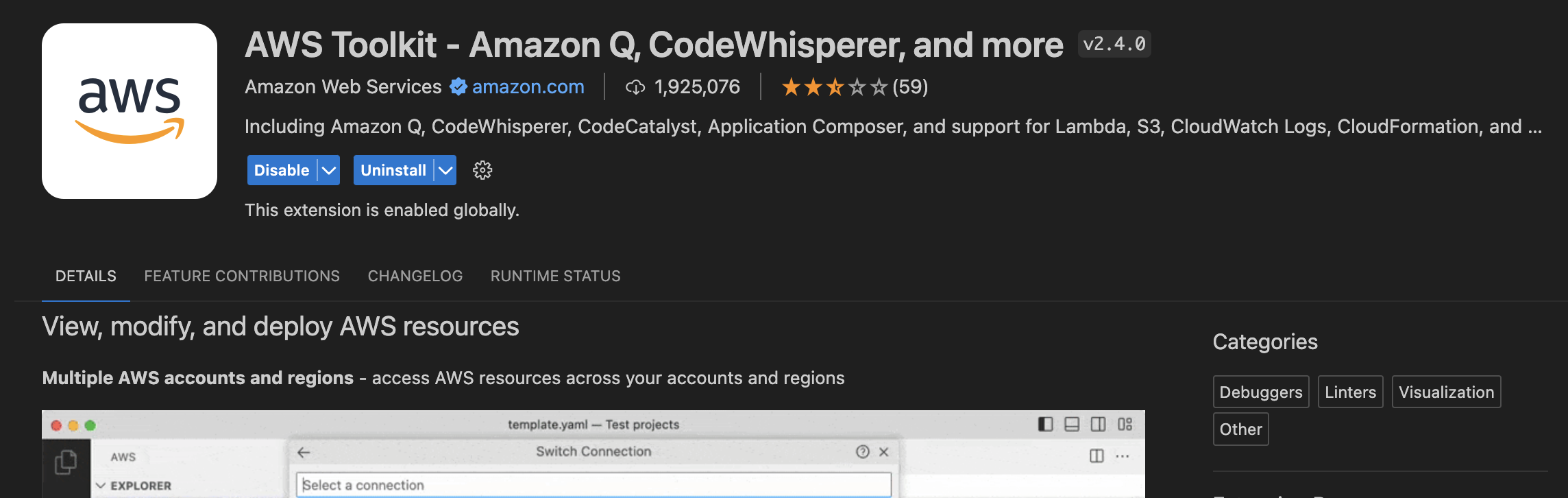1568x498 pixels.
Task: Switch to the DETAILS tab
Action: coord(86,276)
